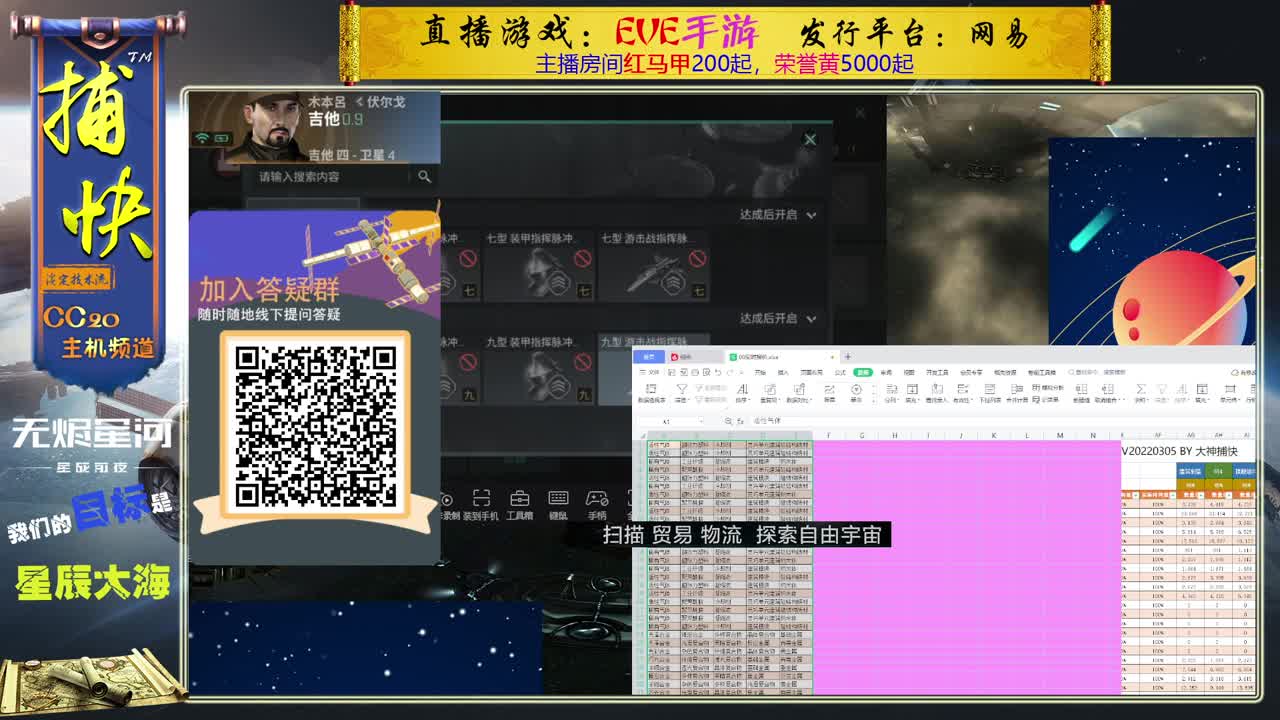Click the Group (创建组) icon
Image resolution: width=1280 pixels, height=720 pixels.
click(x=1079, y=392)
